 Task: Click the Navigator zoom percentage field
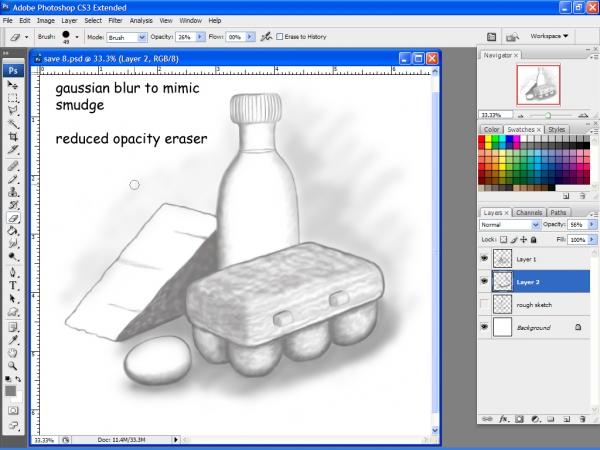(495, 115)
